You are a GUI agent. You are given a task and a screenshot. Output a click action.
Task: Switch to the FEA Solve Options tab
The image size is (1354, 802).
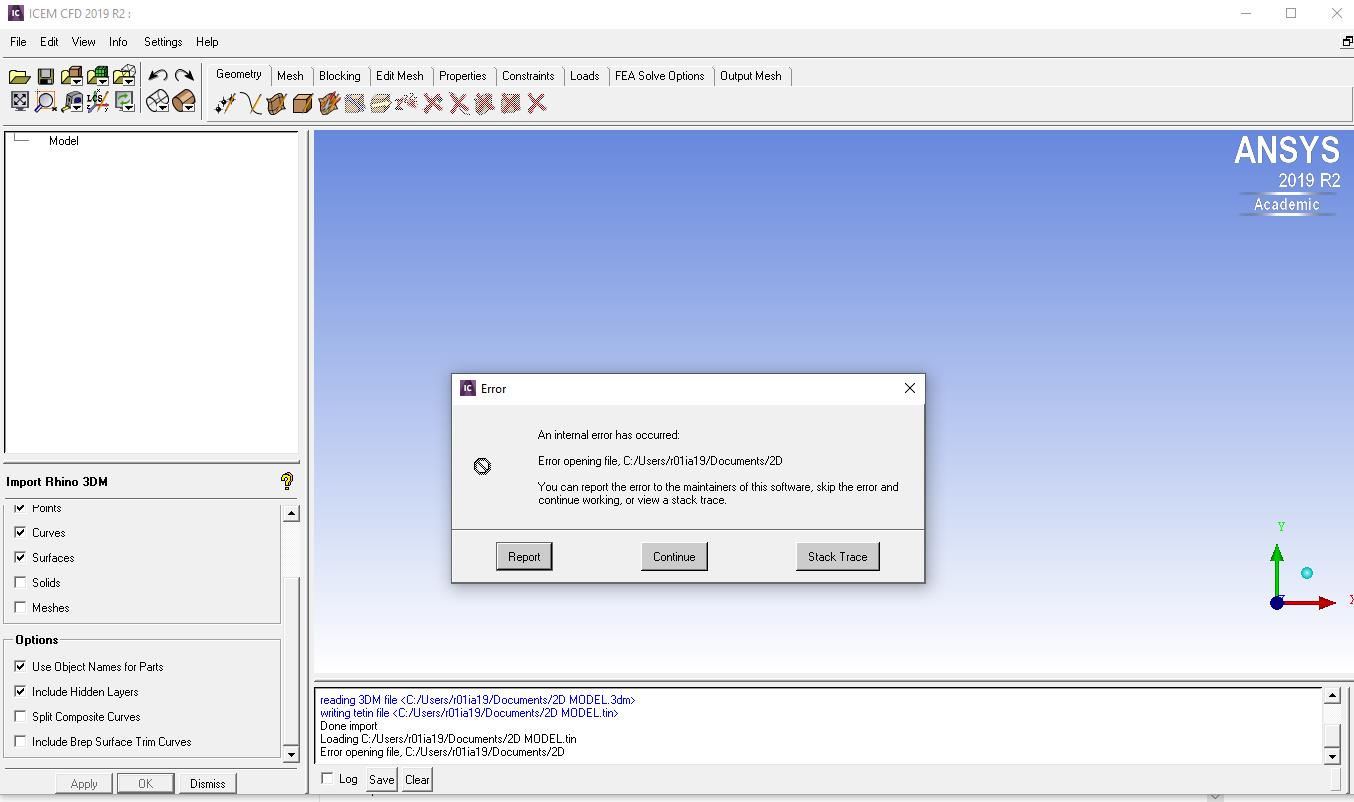(659, 76)
